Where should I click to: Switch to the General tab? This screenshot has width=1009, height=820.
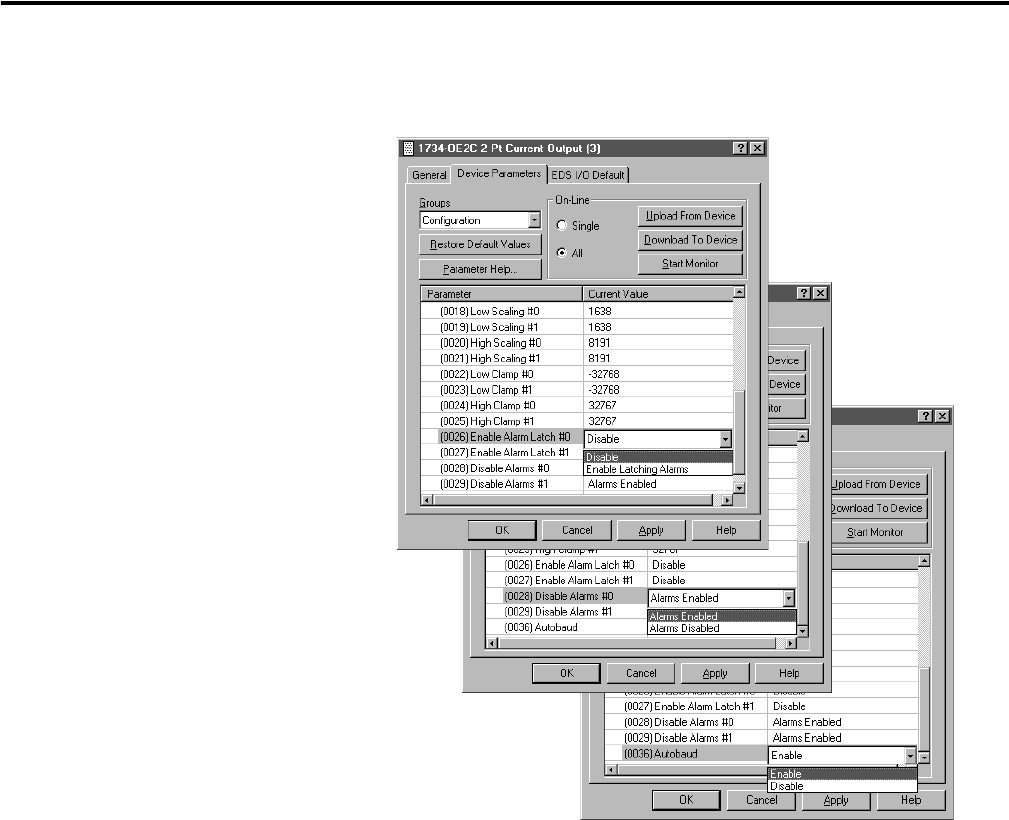(x=429, y=175)
